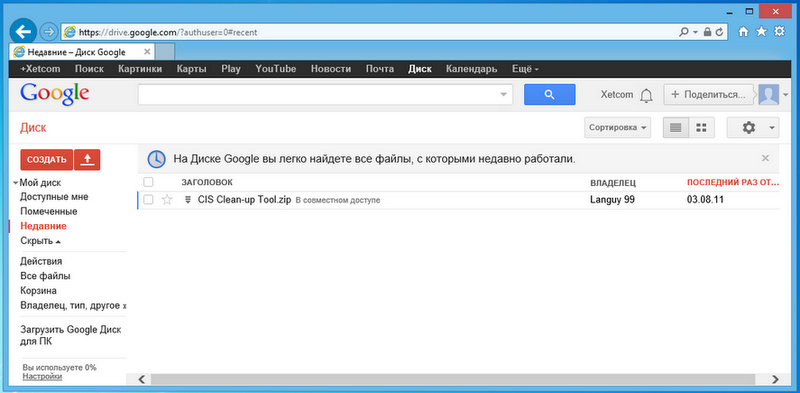Open address bar search dropdown arrow
800x393 pixels.
pos(695,32)
